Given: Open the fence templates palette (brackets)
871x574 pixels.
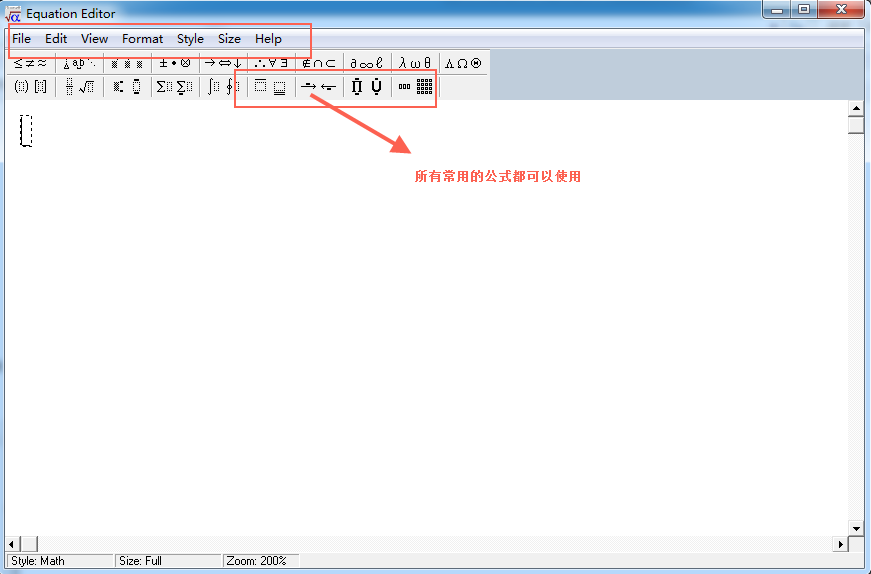Looking at the screenshot, I should click(x=31, y=87).
